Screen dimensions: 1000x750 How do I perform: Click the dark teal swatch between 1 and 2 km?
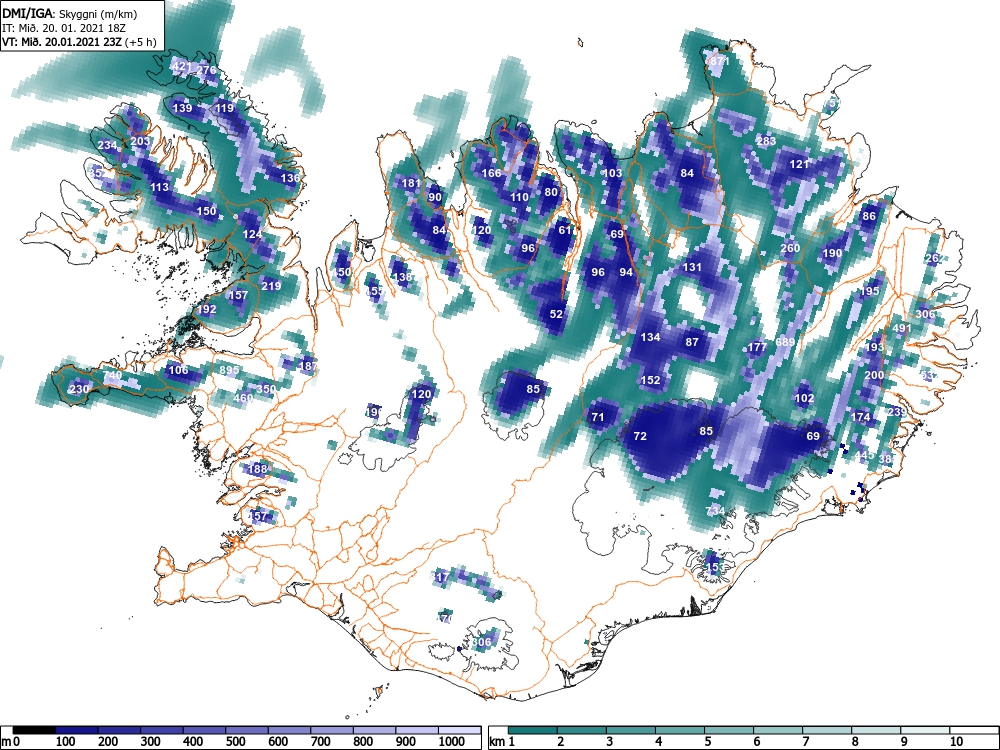[533, 731]
